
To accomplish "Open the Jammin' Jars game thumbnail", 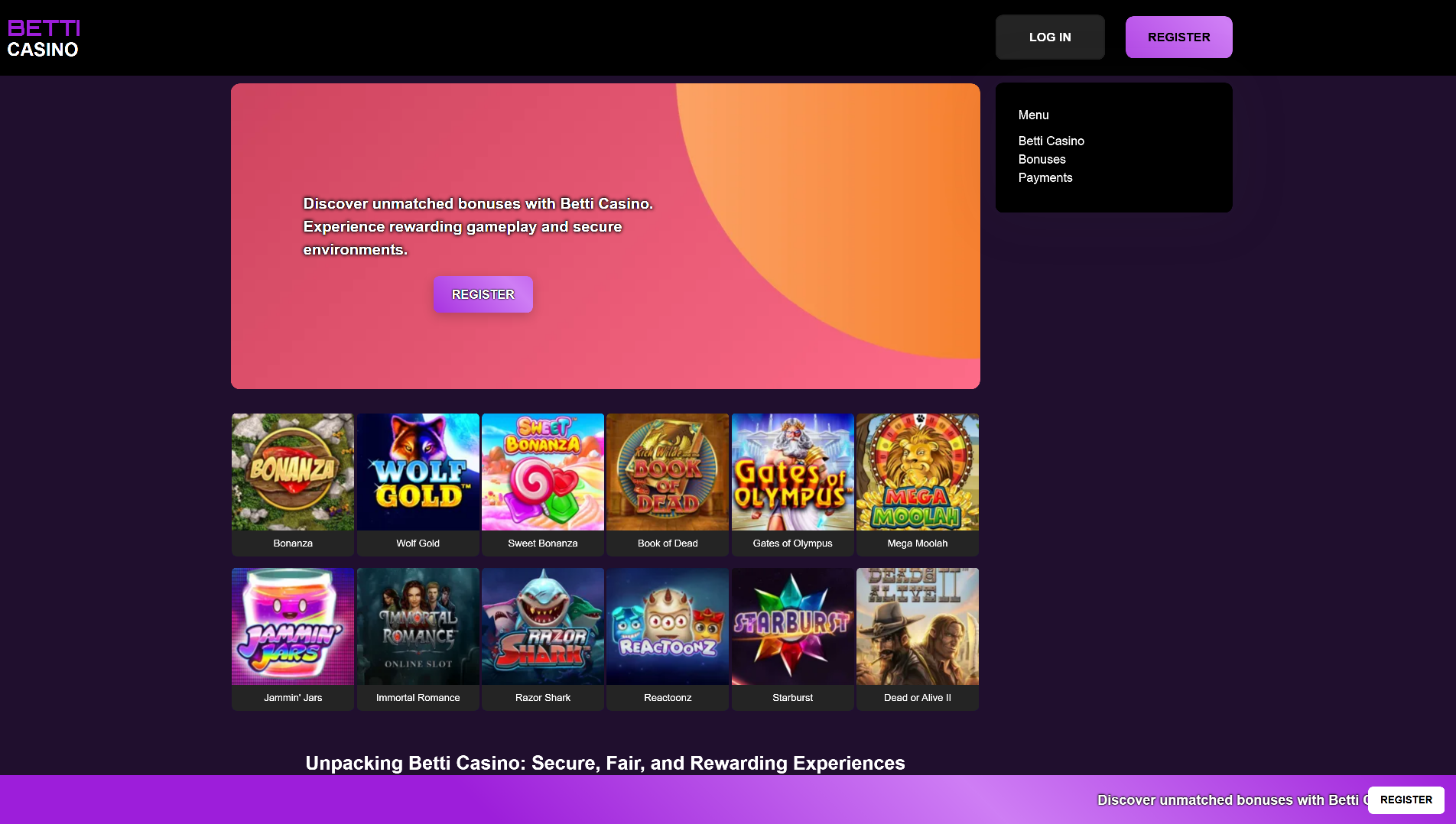I will 293,626.
